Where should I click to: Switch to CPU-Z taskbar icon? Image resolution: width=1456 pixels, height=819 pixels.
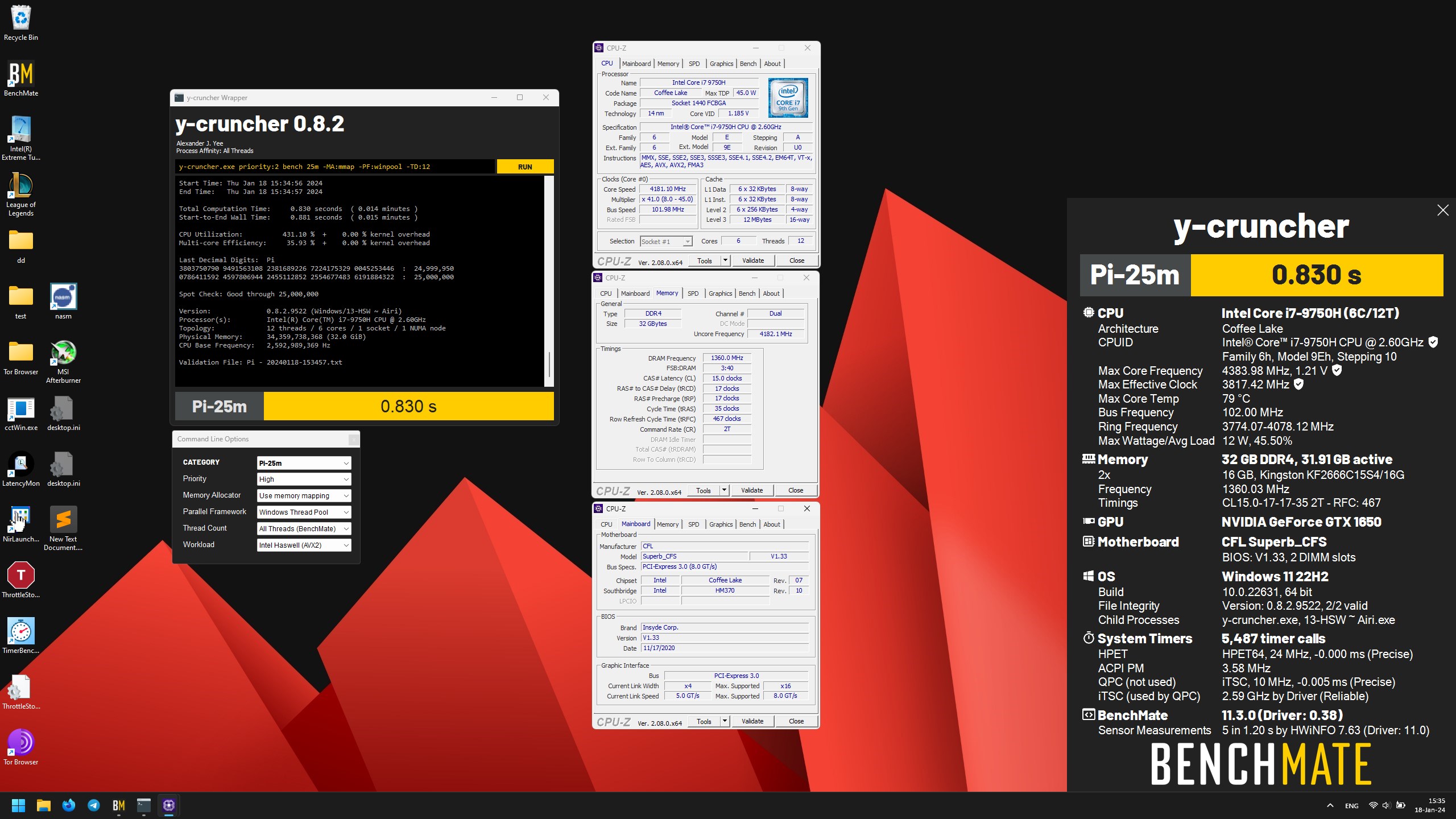tap(168, 805)
